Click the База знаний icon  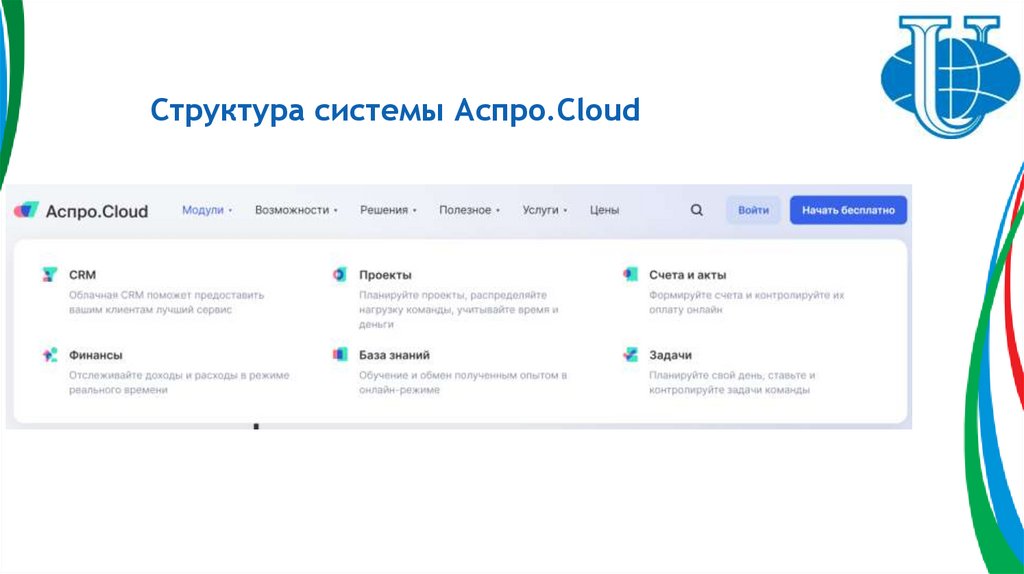tap(340, 355)
